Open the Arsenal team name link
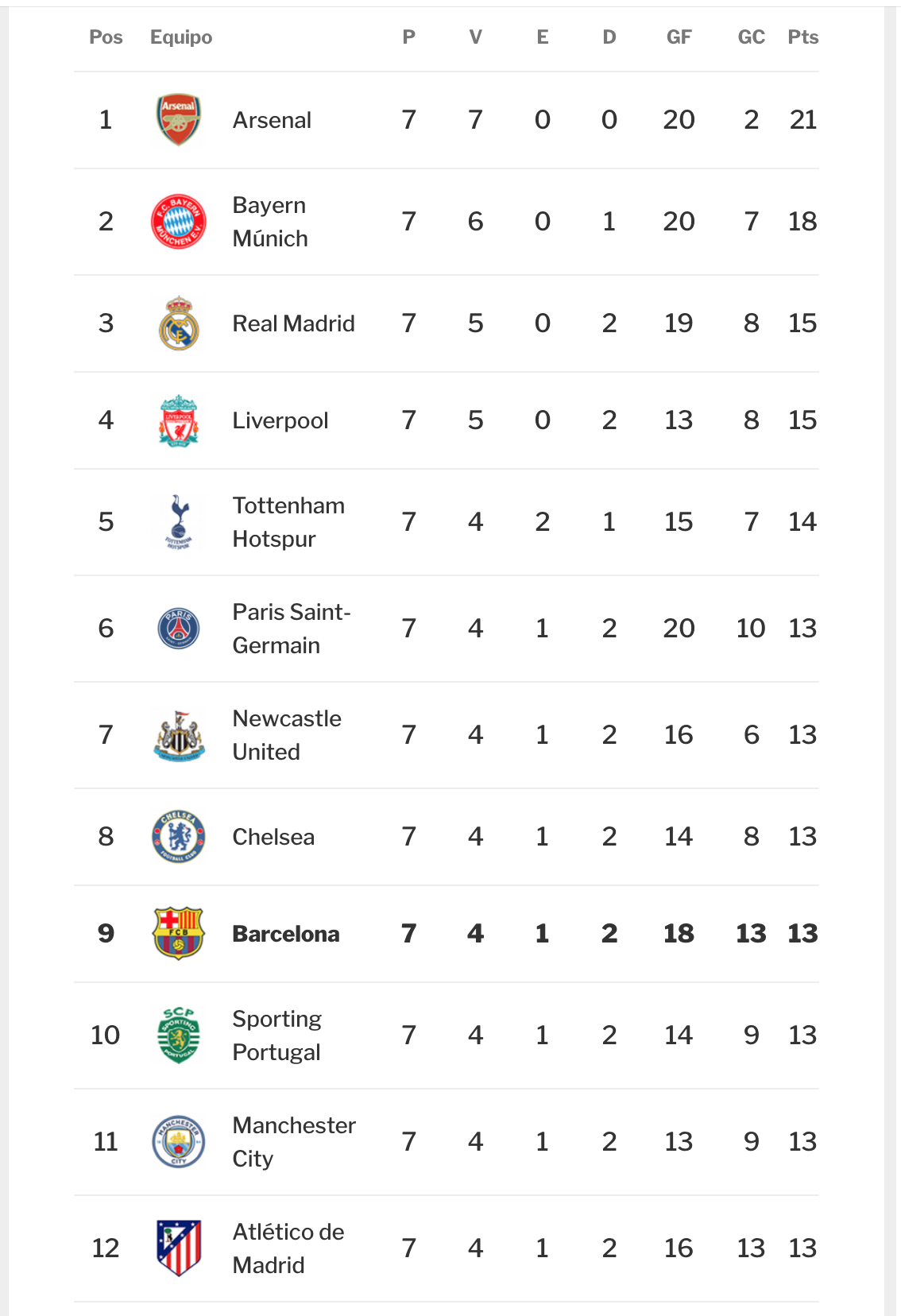Viewport: 901px width, 1316px height. click(272, 120)
